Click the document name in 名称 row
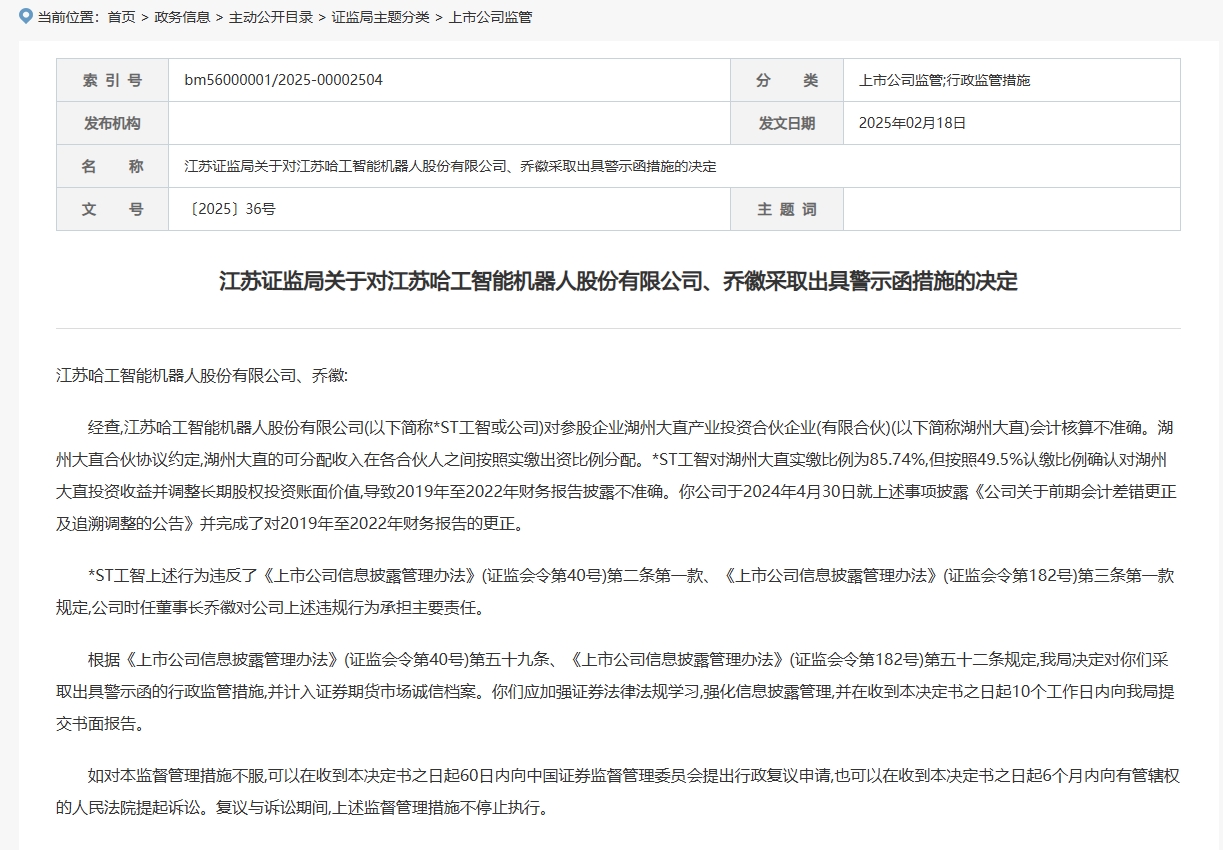This screenshot has height=850, width=1223. pos(450,166)
